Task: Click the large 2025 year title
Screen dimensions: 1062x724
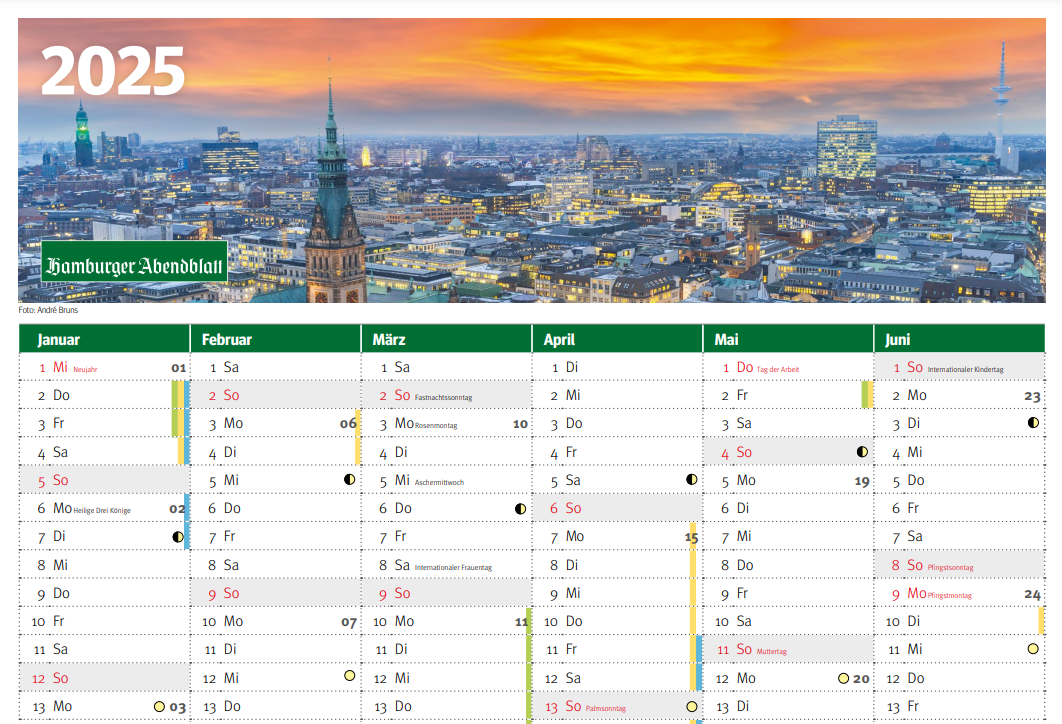Action: (113, 72)
